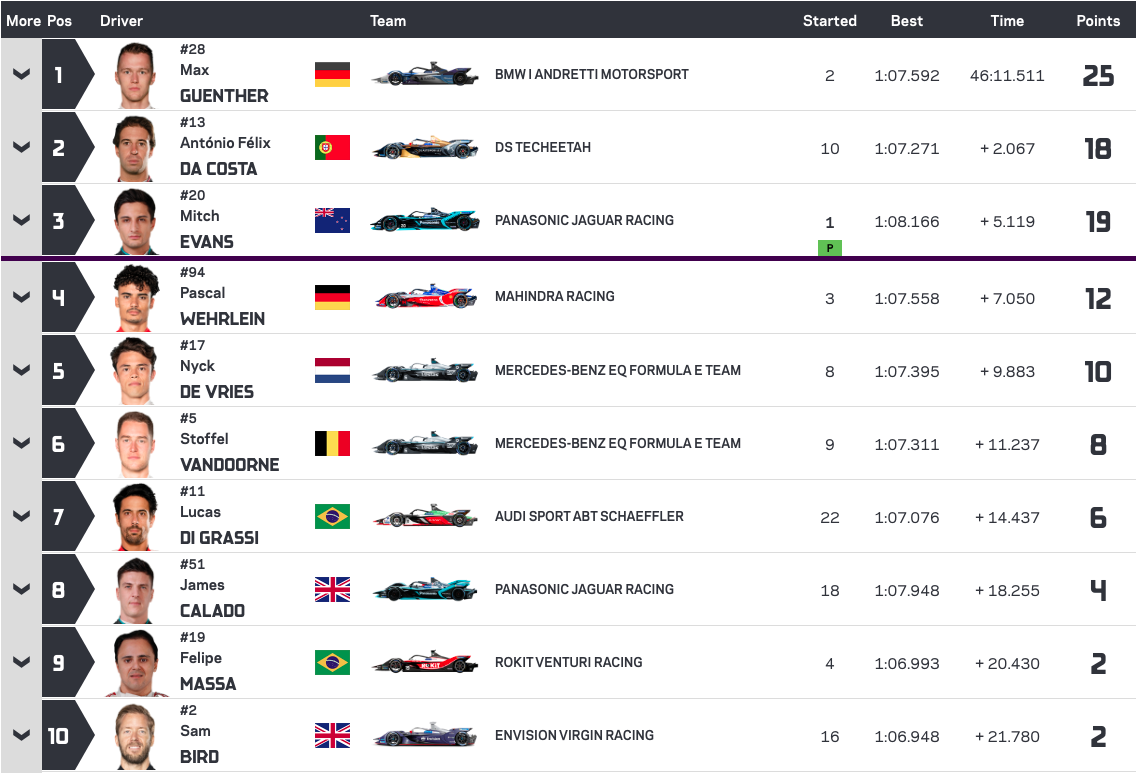The height and width of the screenshot is (773, 1137).
Task: Expand the row chevron for Sam Bird
Action: pyautogui.click(x=21, y=735)
